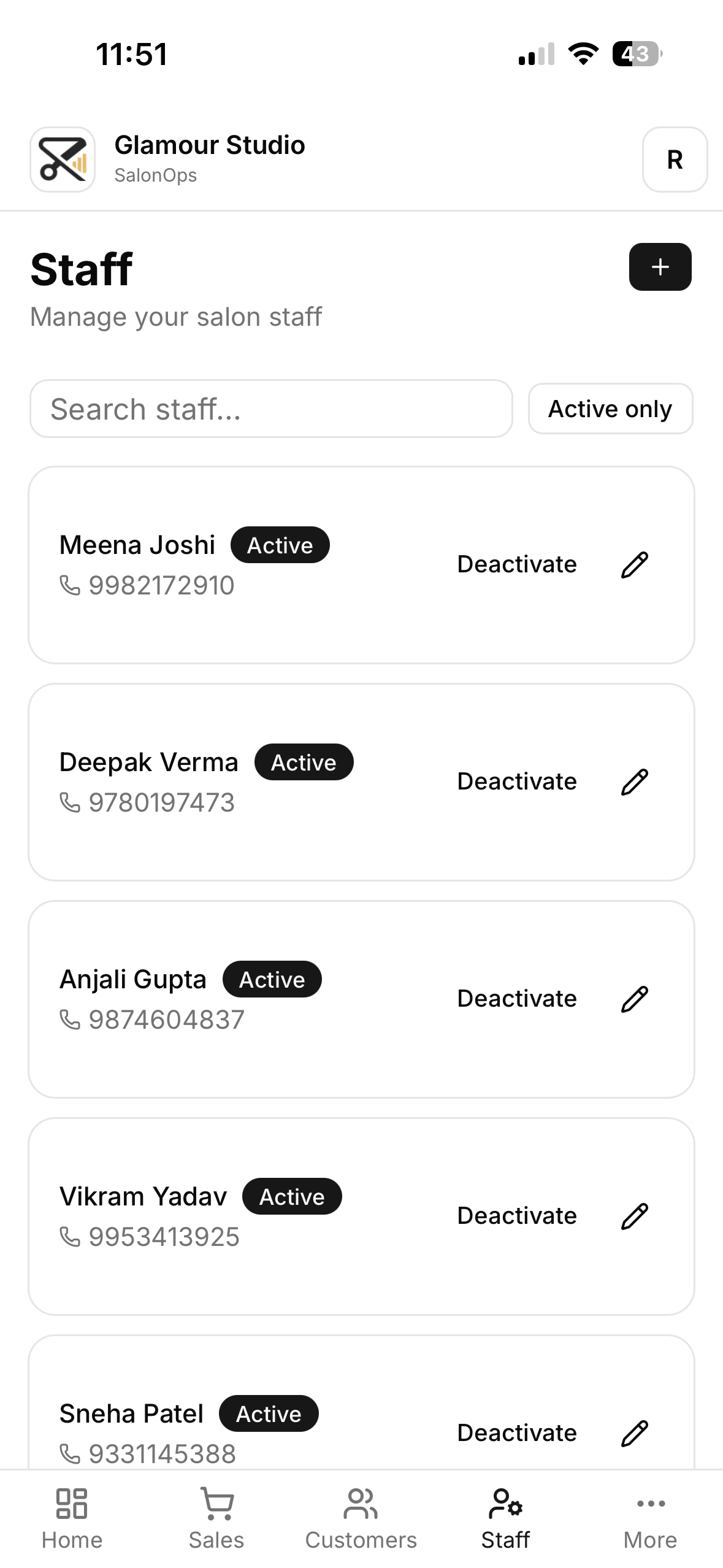Tap the plus icon to add staff

click(660, 267)
